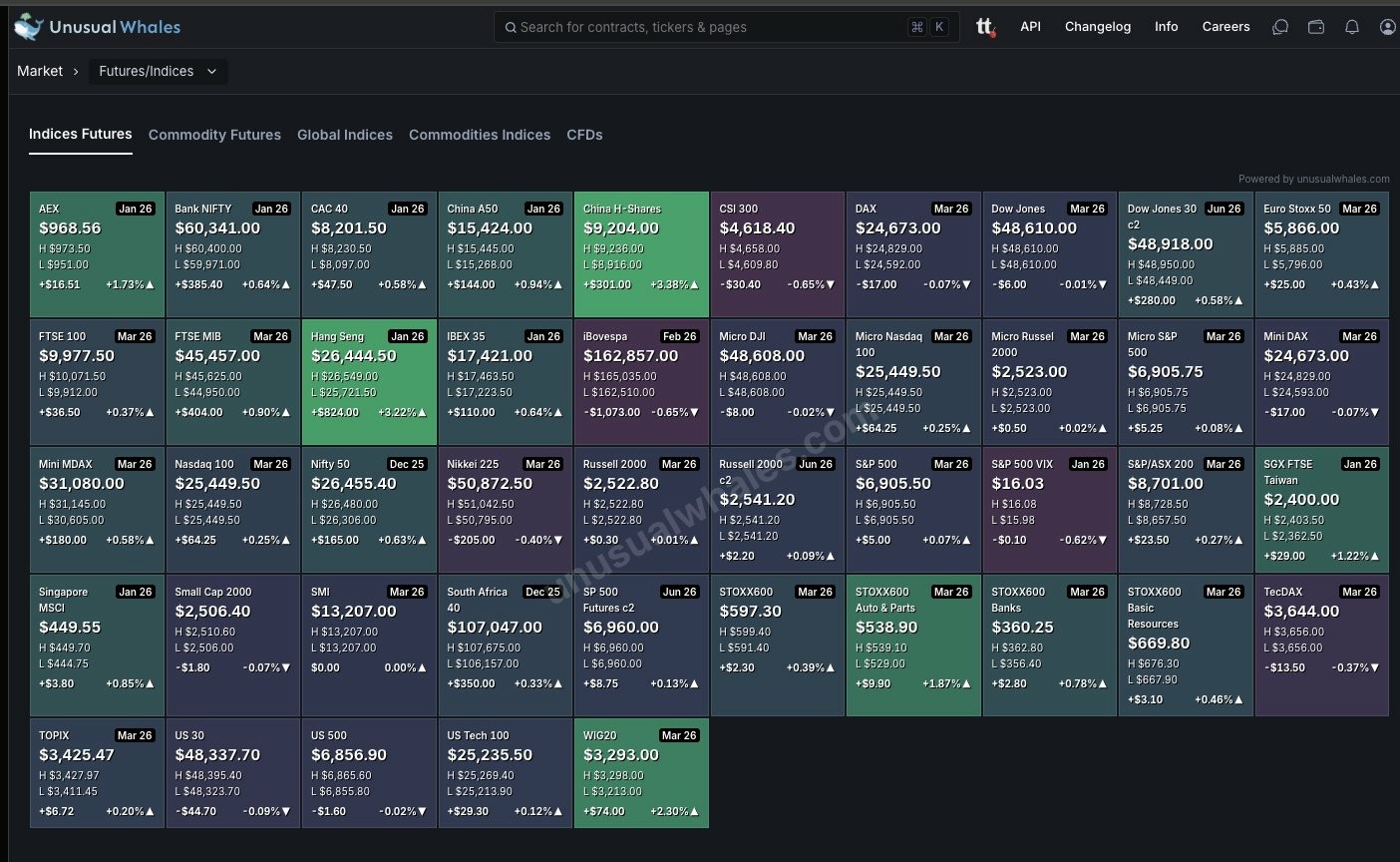The width and height of the screenshot is (1400, 862).
Task: Go to the Careers page
Action: pos(1225,27)
